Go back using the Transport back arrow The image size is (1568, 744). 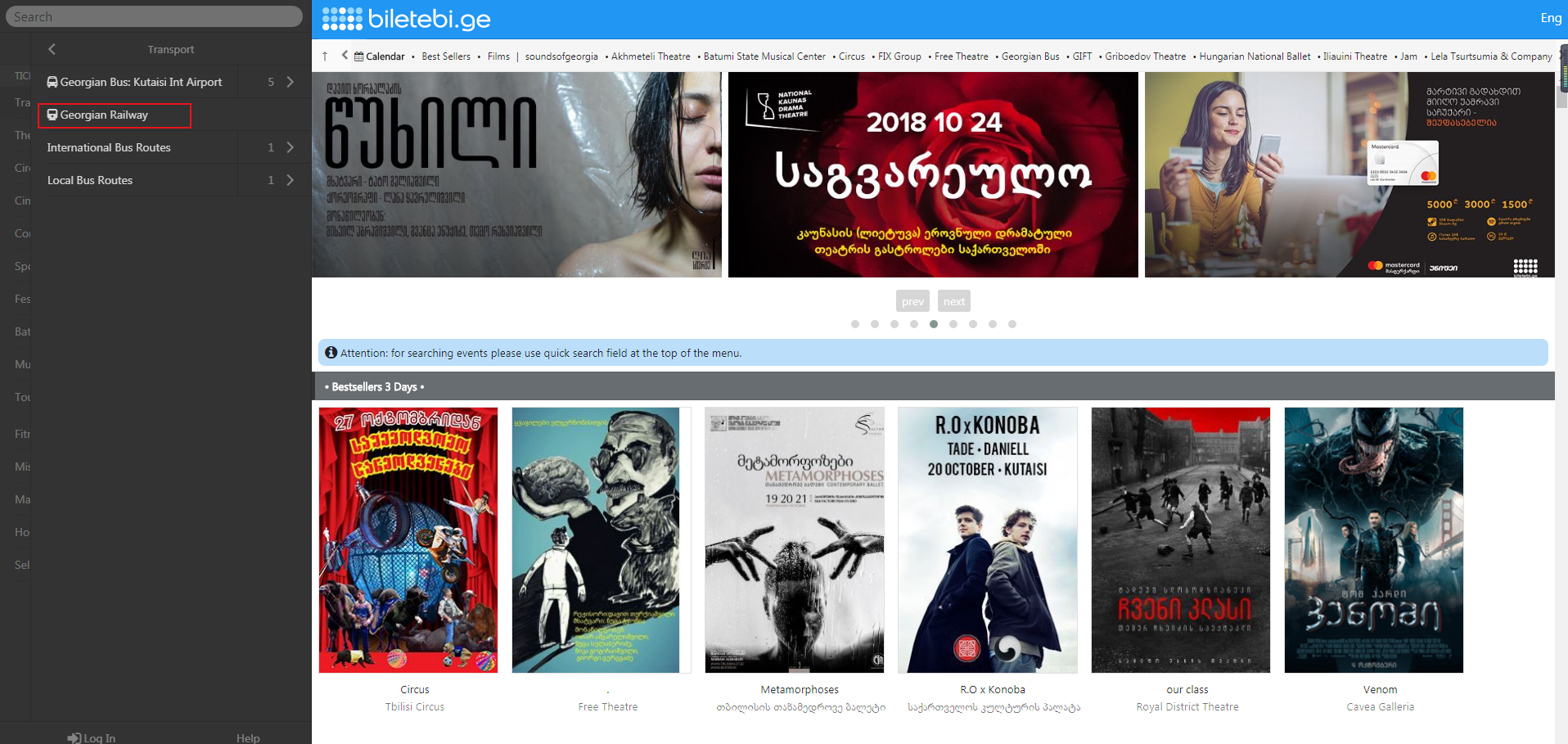coord(52,49)
